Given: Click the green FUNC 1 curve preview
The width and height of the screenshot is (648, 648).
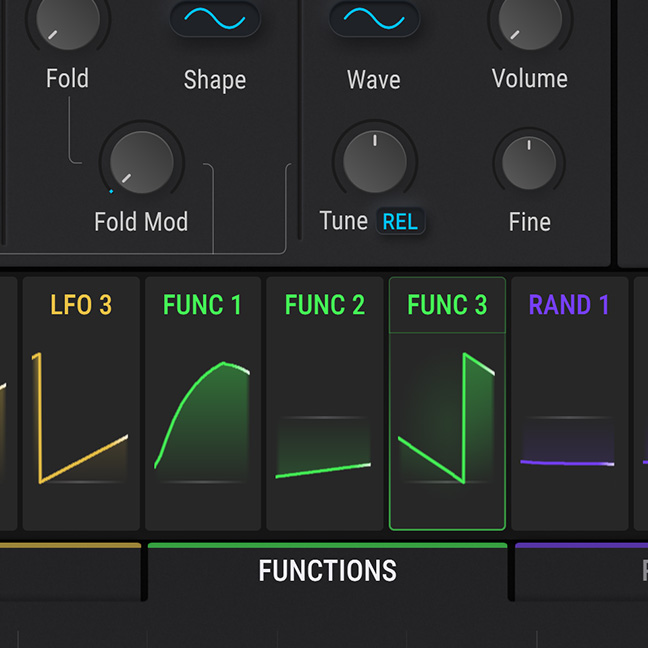Looking at the screenshot, I should point(203,420).
